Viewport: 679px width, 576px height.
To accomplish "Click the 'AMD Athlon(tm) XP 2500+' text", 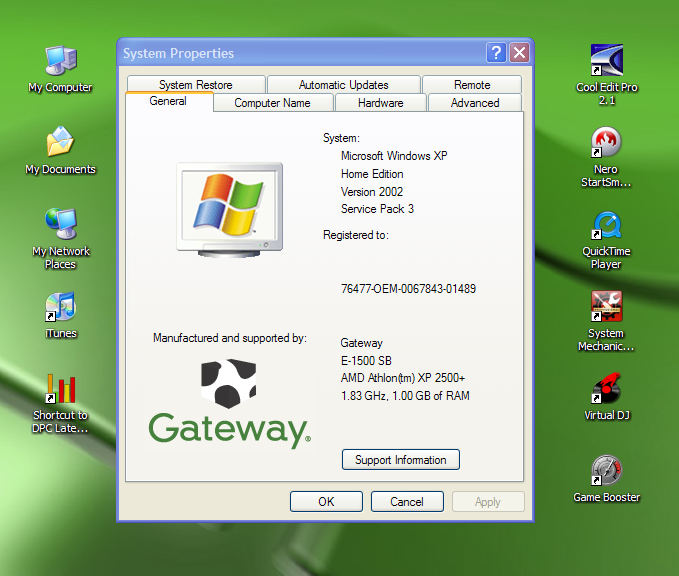I will (x=403, y=378).
